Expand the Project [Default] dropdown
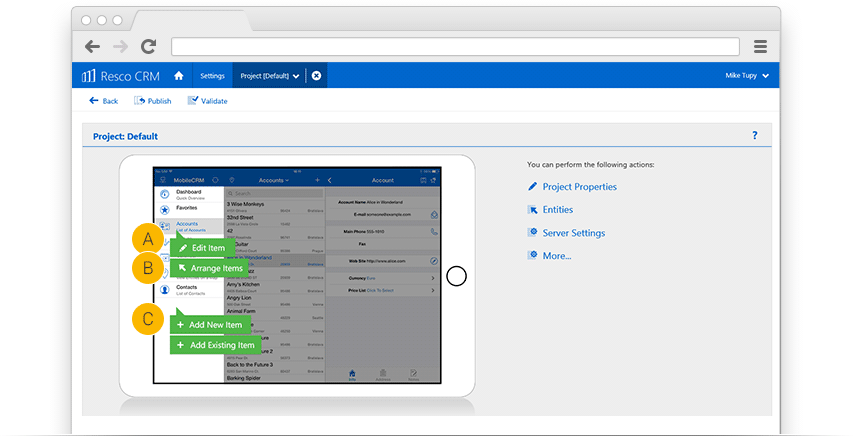Viewport: 854px width, 436px height. pos(296,76)
